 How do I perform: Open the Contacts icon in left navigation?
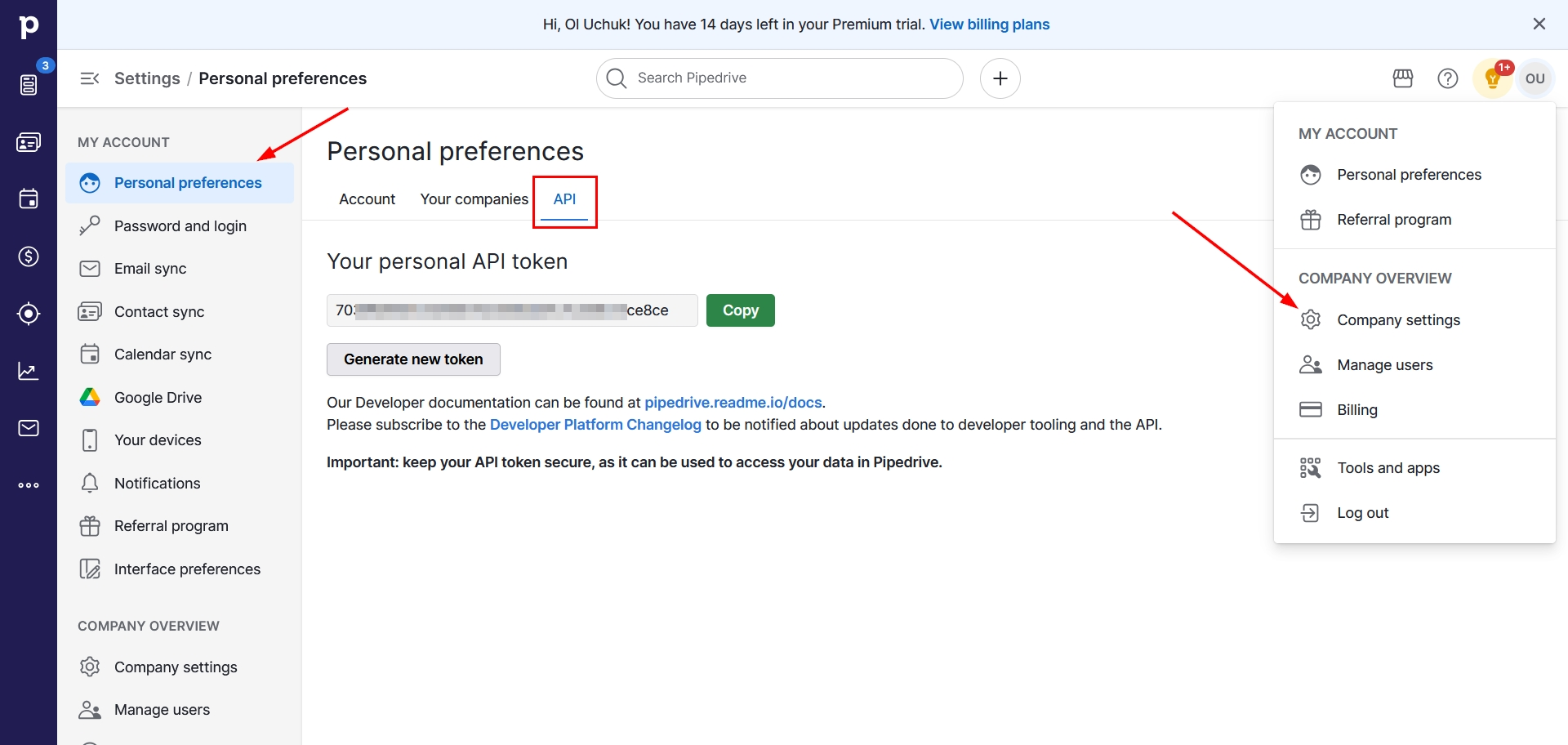tap(29, 142)
